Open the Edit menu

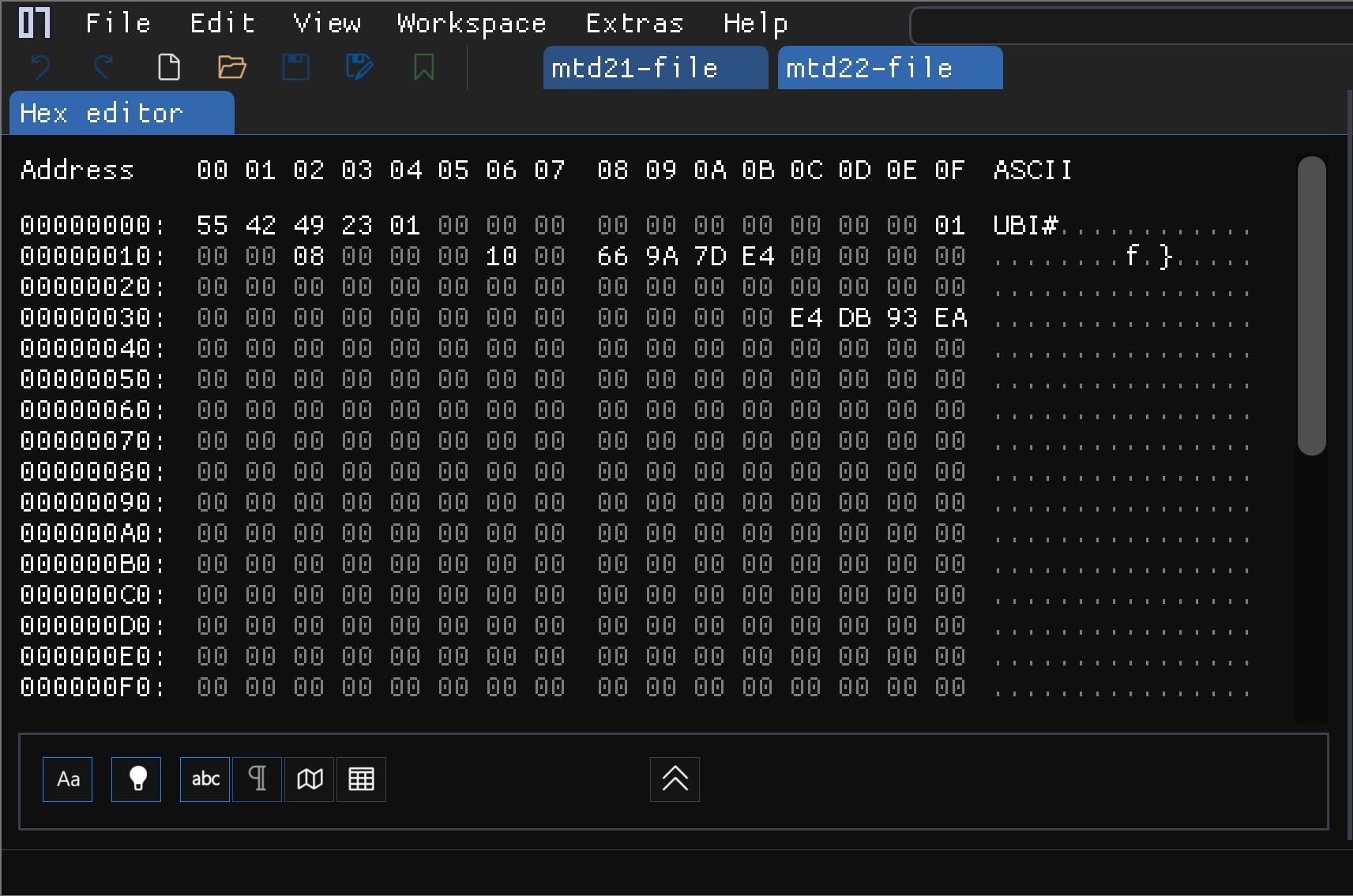(223, 24)
